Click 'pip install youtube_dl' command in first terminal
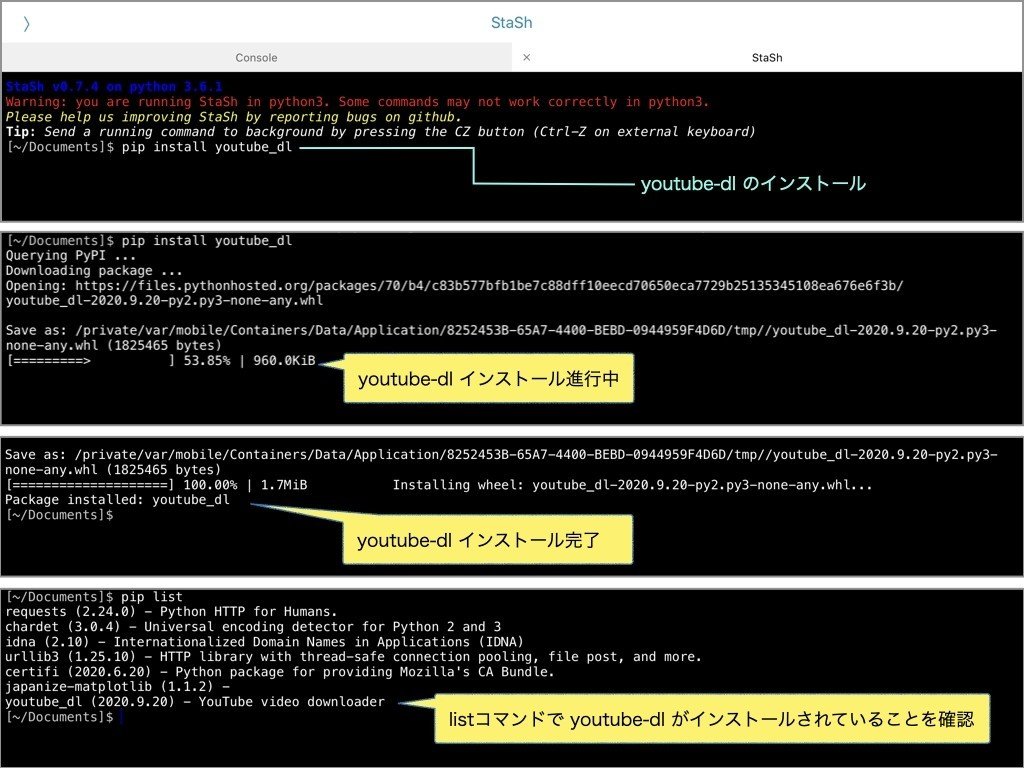The width and height of the screenshot is (1024, 768). [207, 147]
